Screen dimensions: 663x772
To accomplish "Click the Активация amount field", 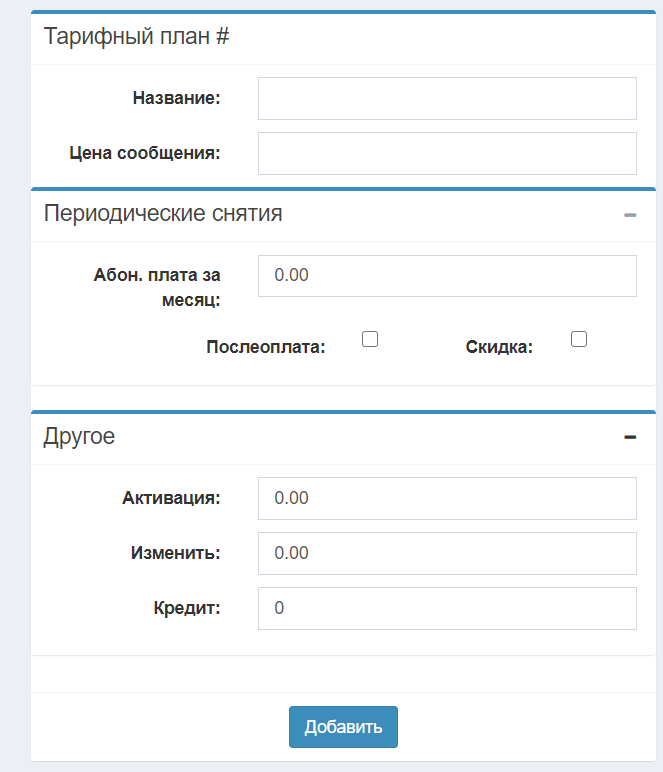I will coord(447,498).
